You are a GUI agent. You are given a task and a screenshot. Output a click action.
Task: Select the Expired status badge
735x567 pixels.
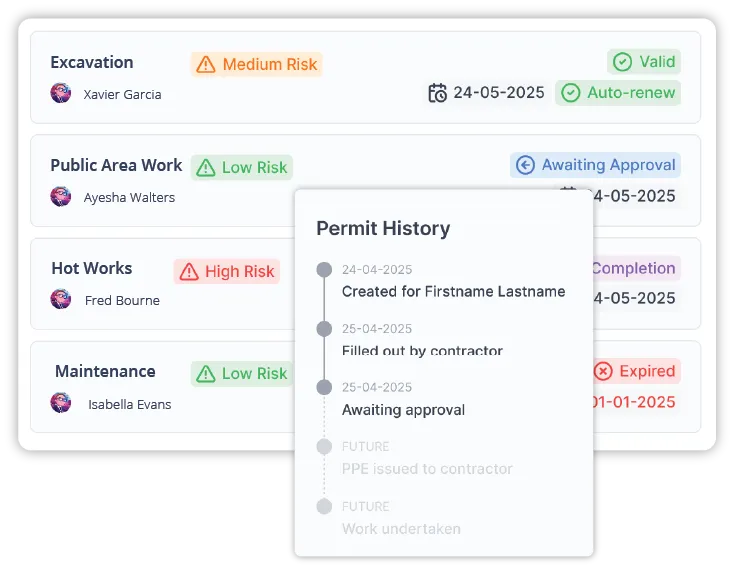coord(637,372)
